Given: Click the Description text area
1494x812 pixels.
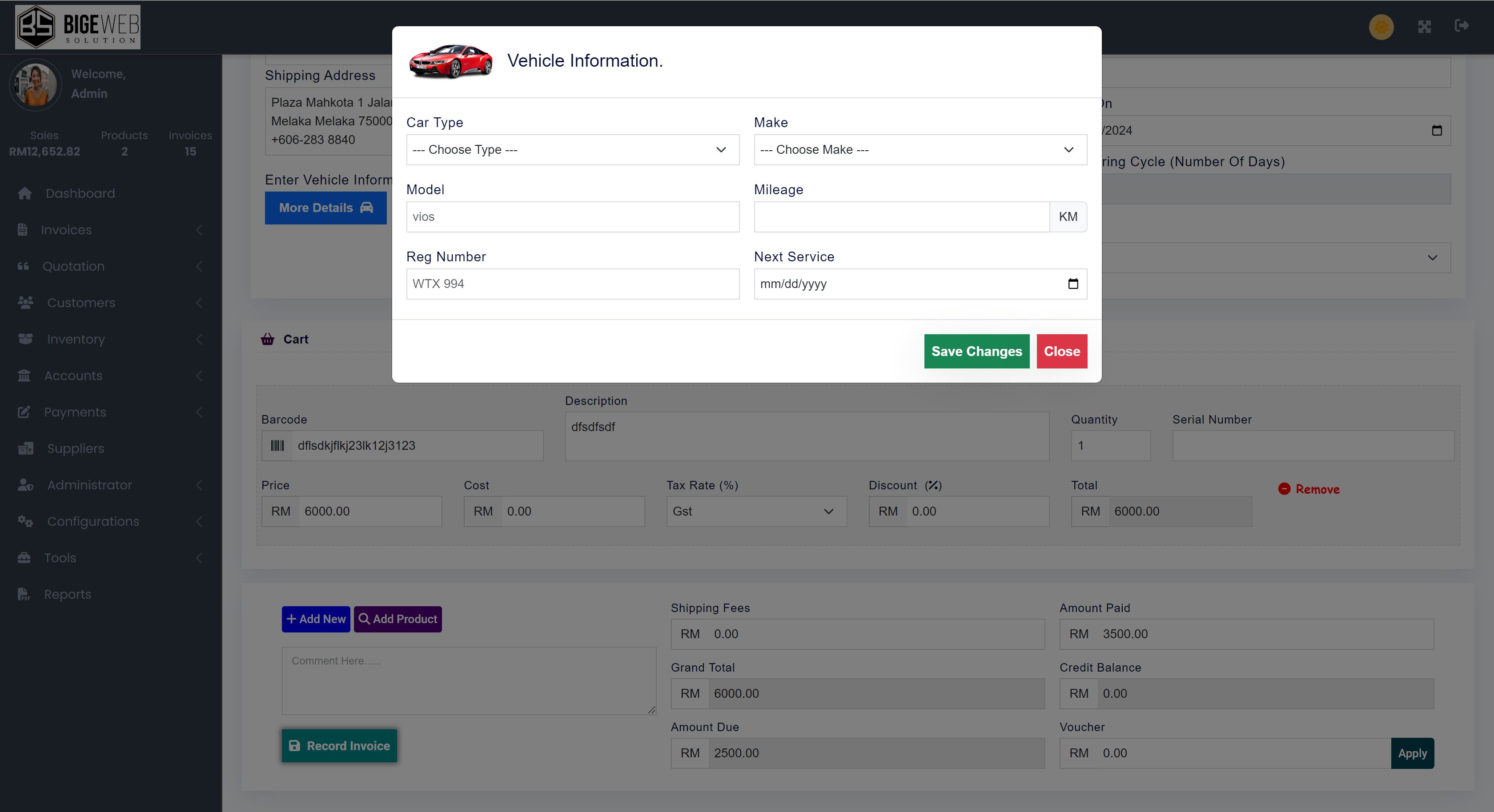Looking at the screenshot, I should pos(807,436).
